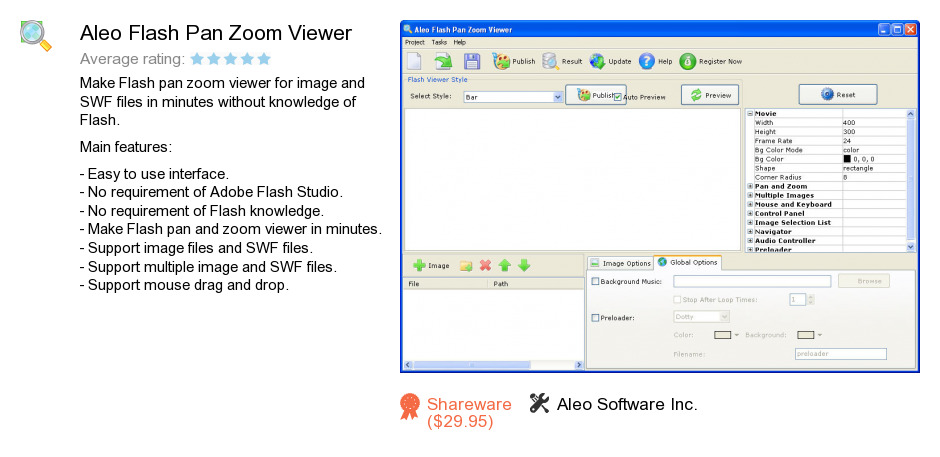
Task: Open the Project menu
Action: 414,43
